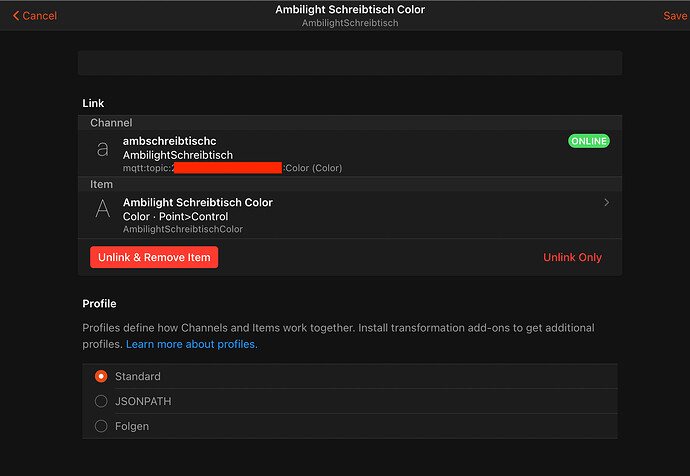
Task: Open the Ambilight Schreibtisch Color item row
Action: [350, 215]
